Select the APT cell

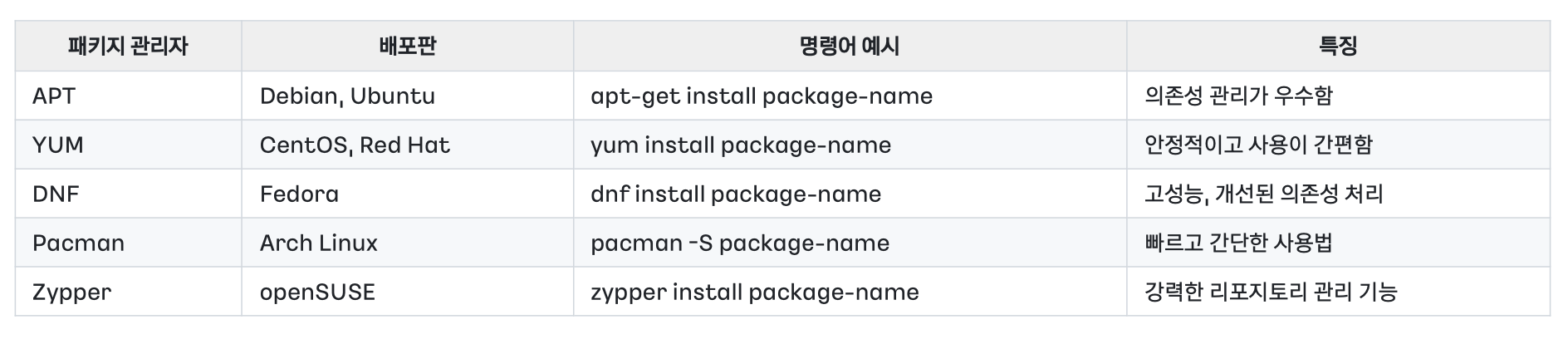tap(54, 96)
